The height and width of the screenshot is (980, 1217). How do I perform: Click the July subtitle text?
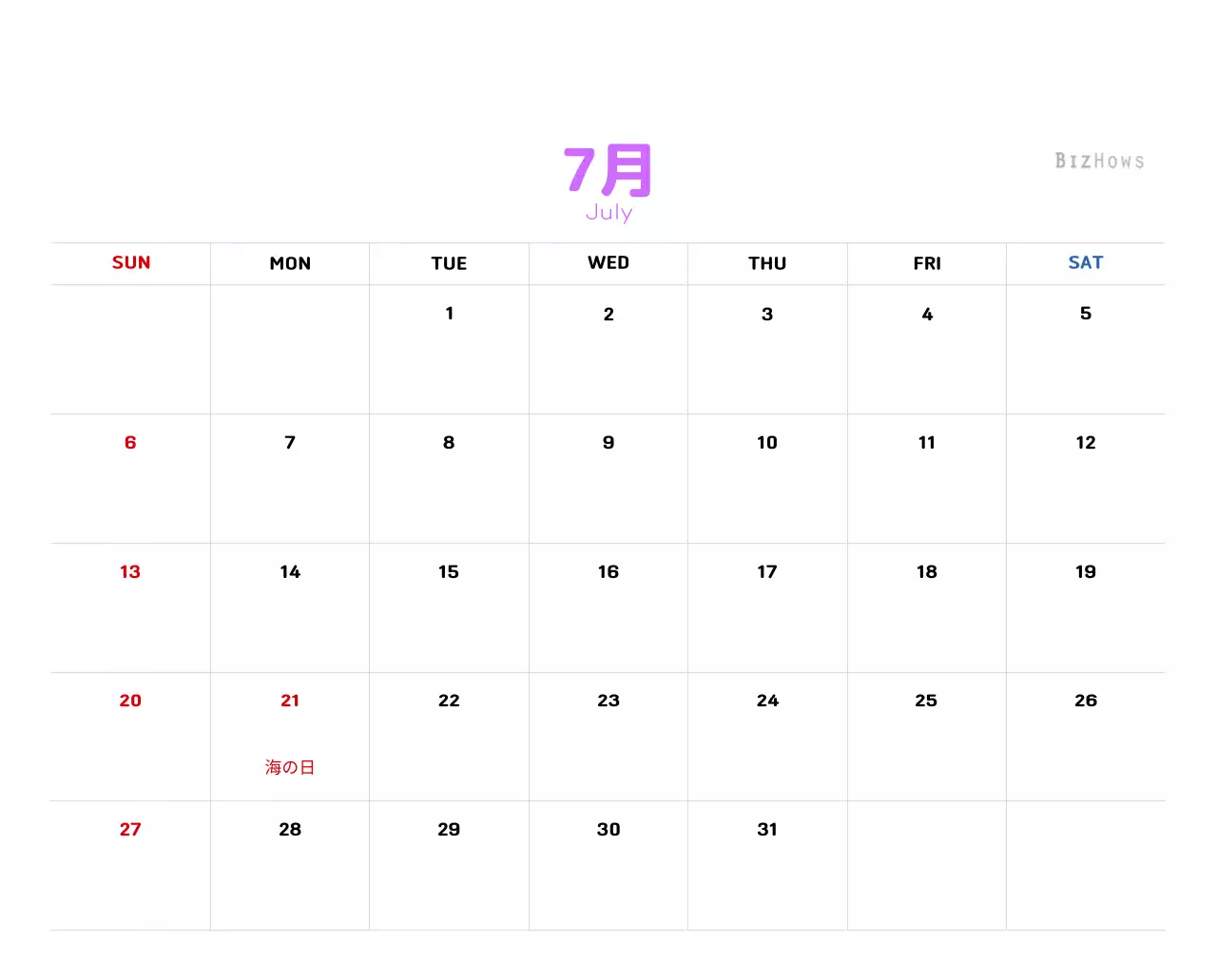point(608,212)
